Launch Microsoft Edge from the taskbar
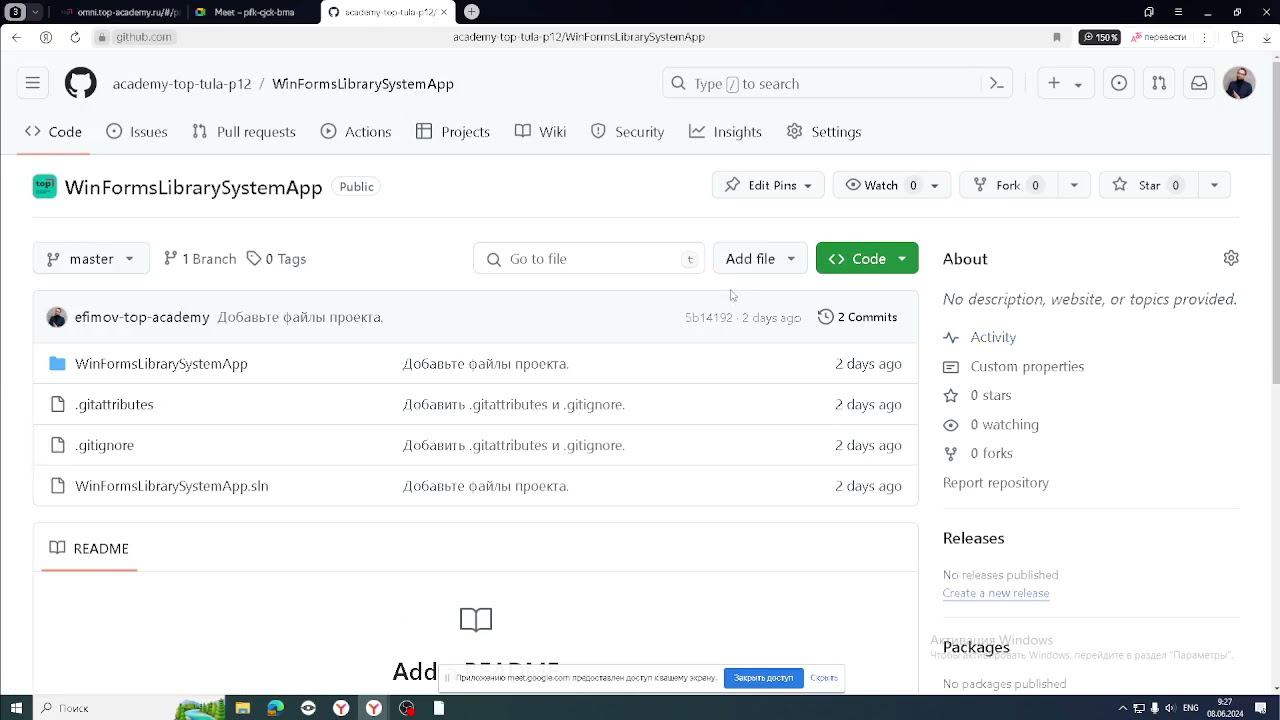This screenshot has height=720, width=1280. pos(276,708)
